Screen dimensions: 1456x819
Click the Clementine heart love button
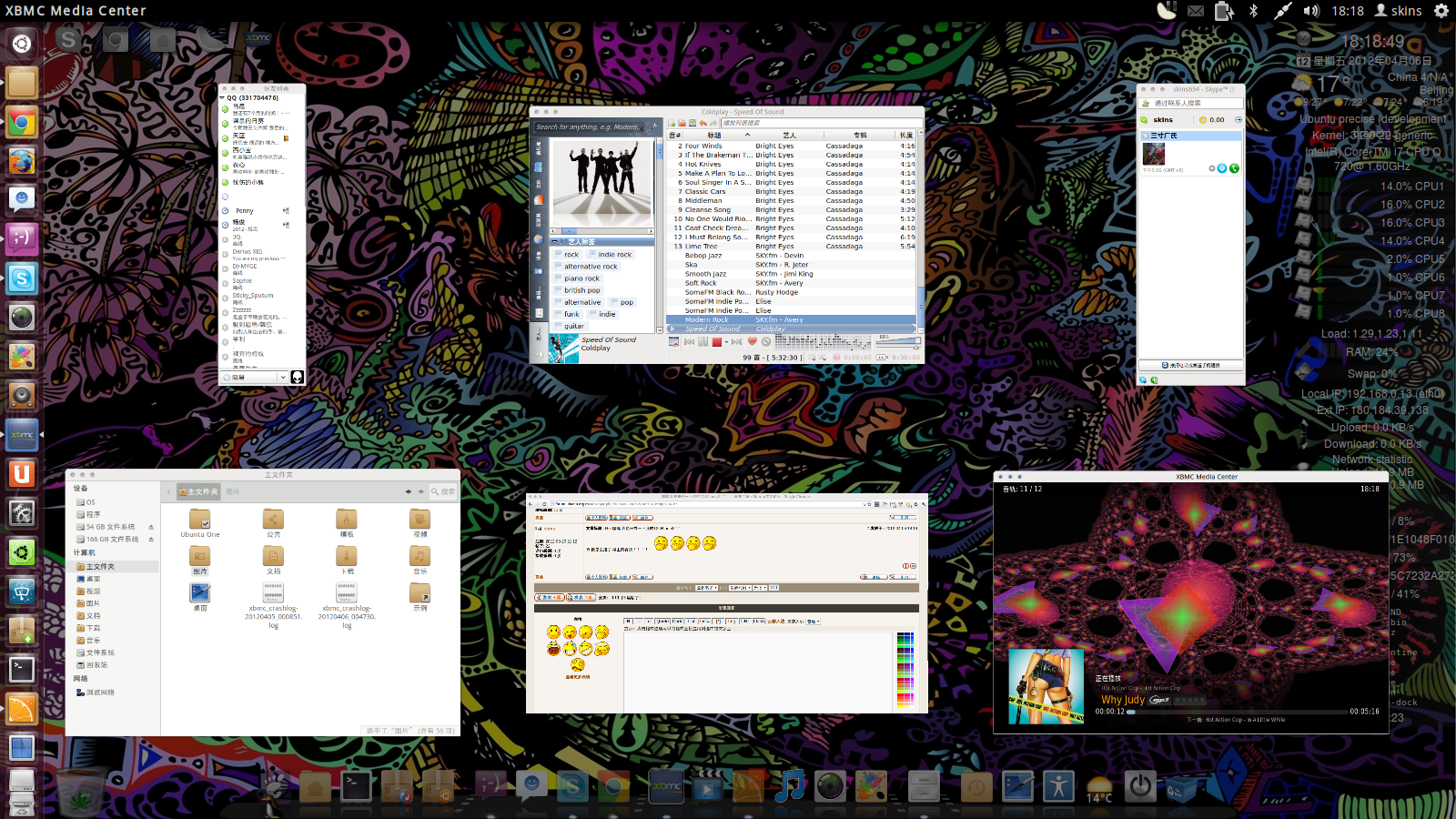[x=753, y=341]
